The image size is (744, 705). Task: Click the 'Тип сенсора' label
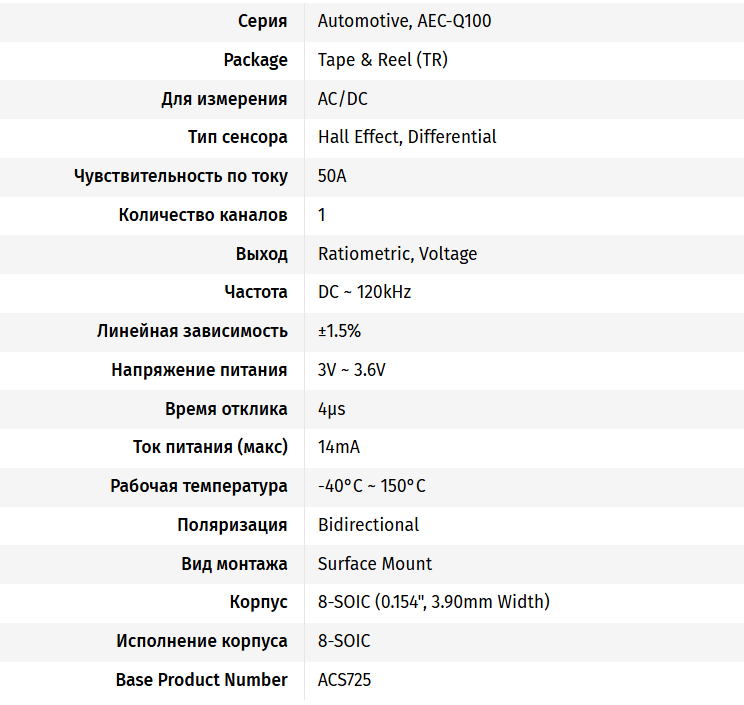pos(238,137)
